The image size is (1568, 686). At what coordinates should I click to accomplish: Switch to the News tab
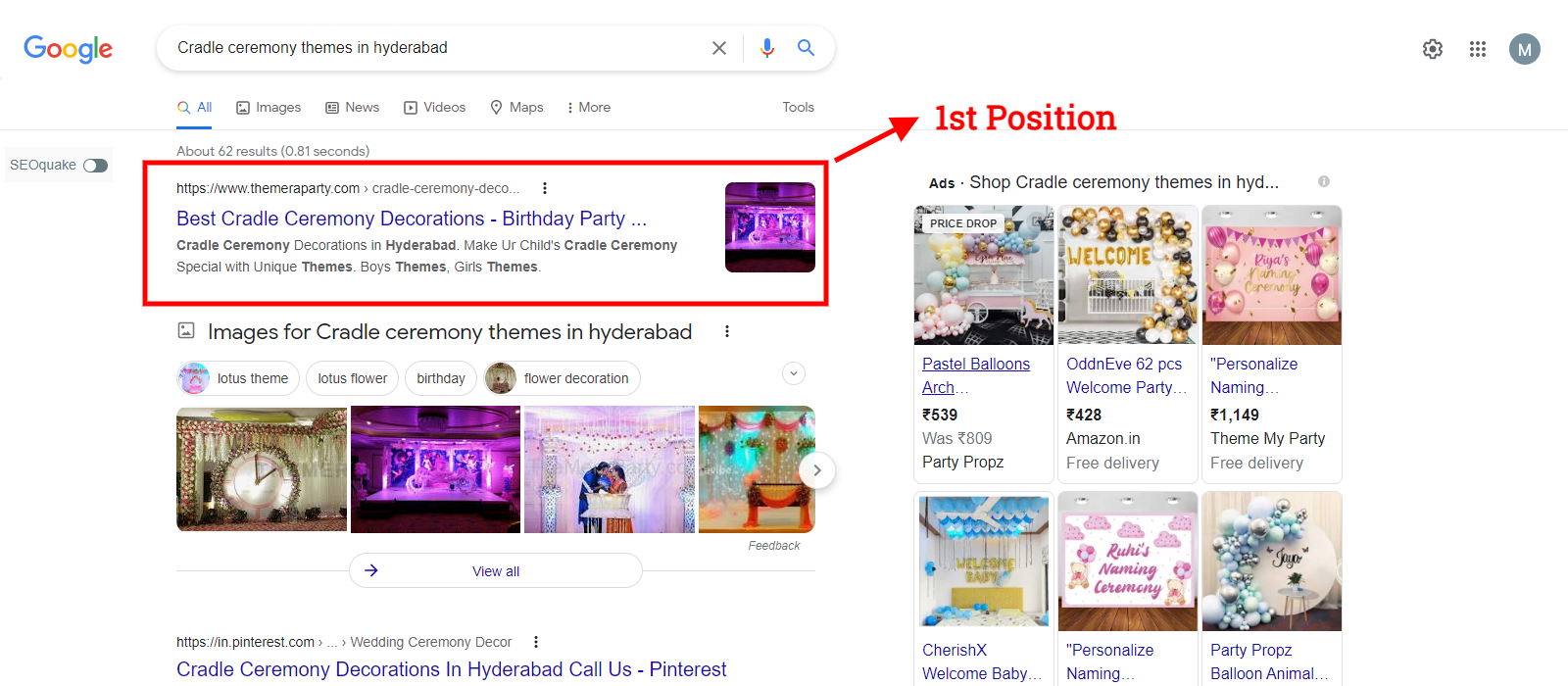353,108
